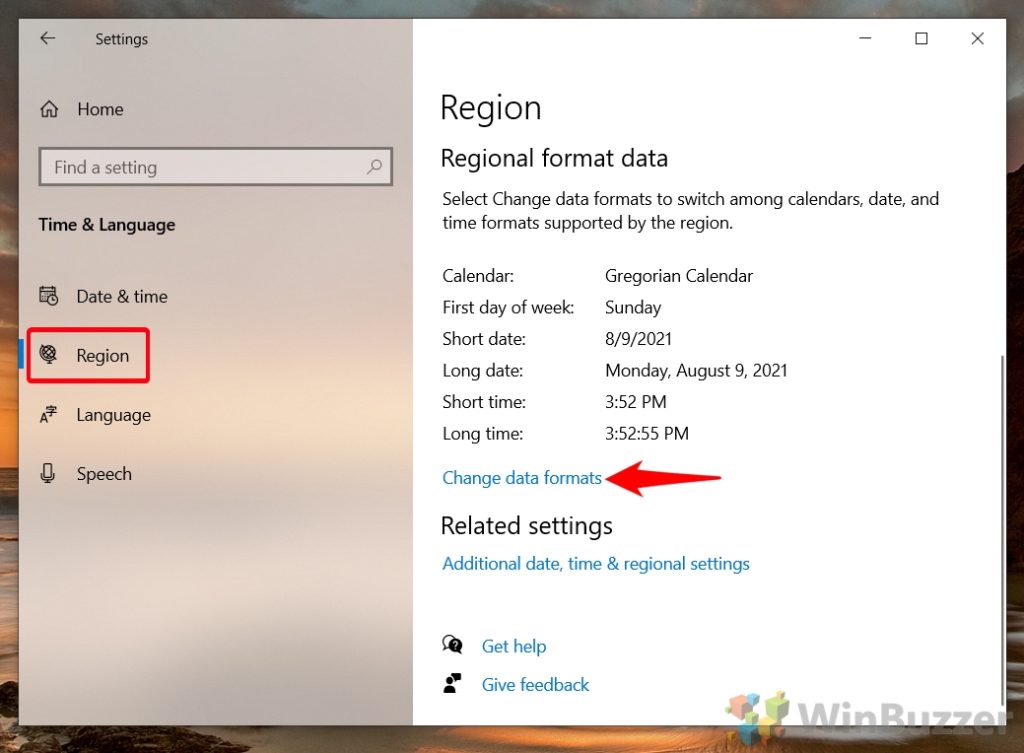1024x753 pixels.
Task: Open the Give feedback link
Action: [536, 684]
